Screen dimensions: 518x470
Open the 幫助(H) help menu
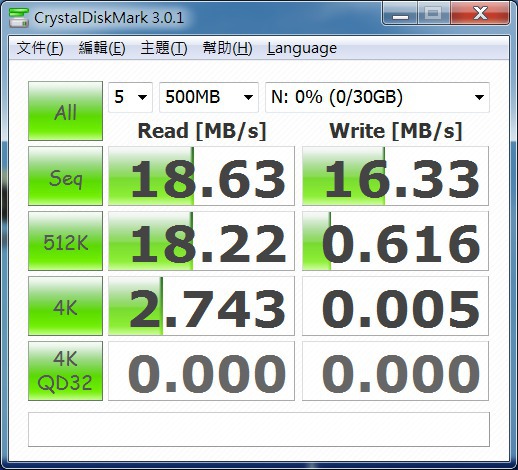[227, 48]
